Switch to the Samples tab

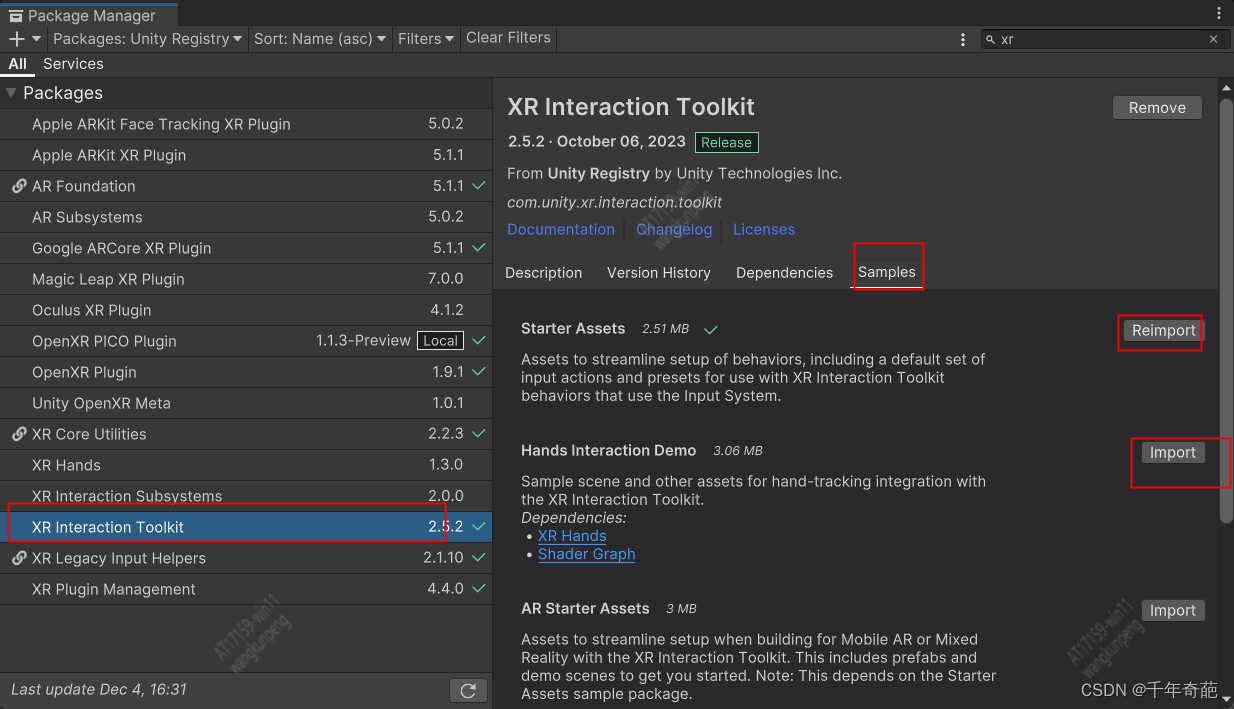[886, 272]
